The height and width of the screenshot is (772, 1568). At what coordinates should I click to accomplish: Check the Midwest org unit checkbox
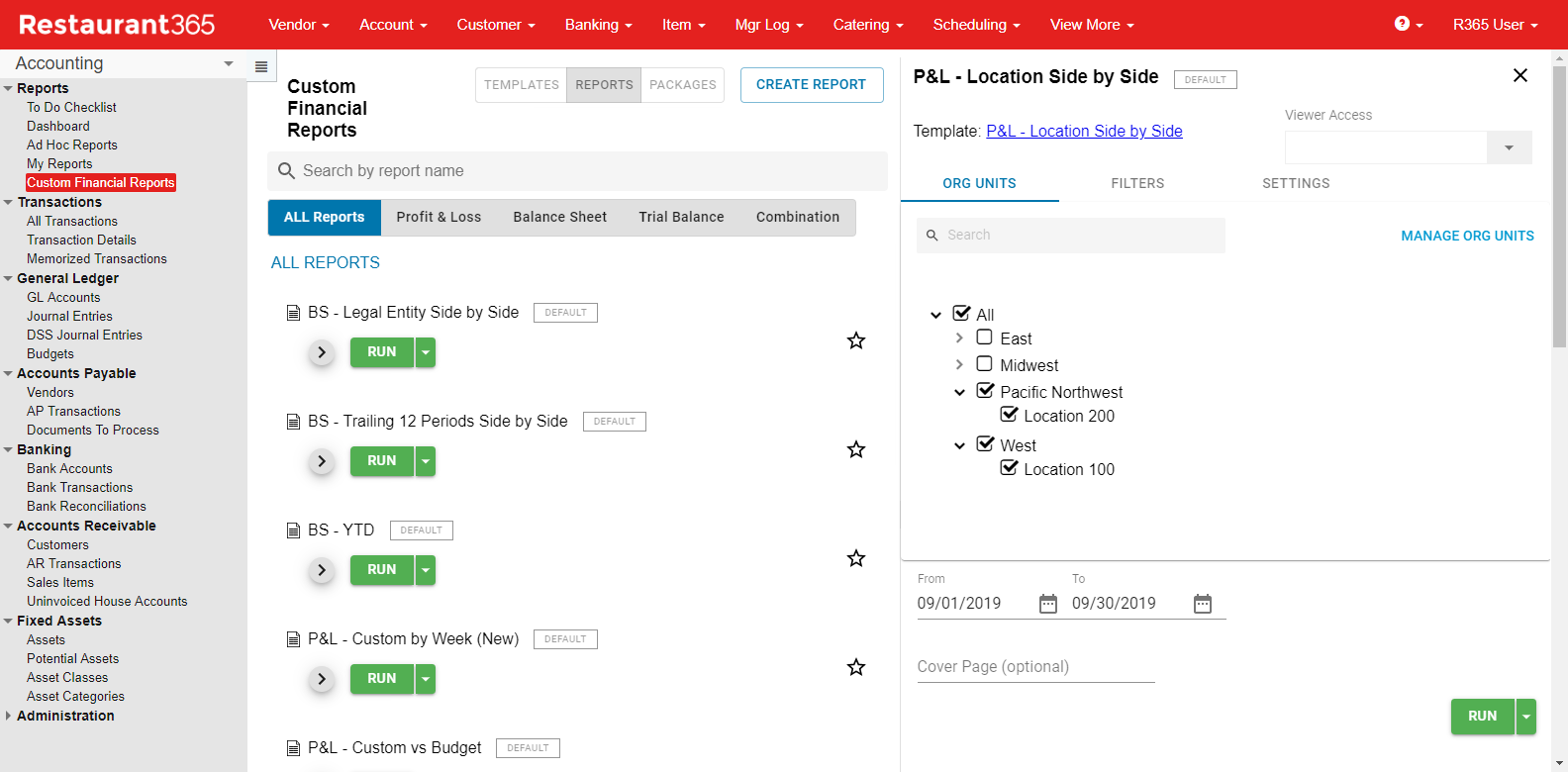point(984,364)
